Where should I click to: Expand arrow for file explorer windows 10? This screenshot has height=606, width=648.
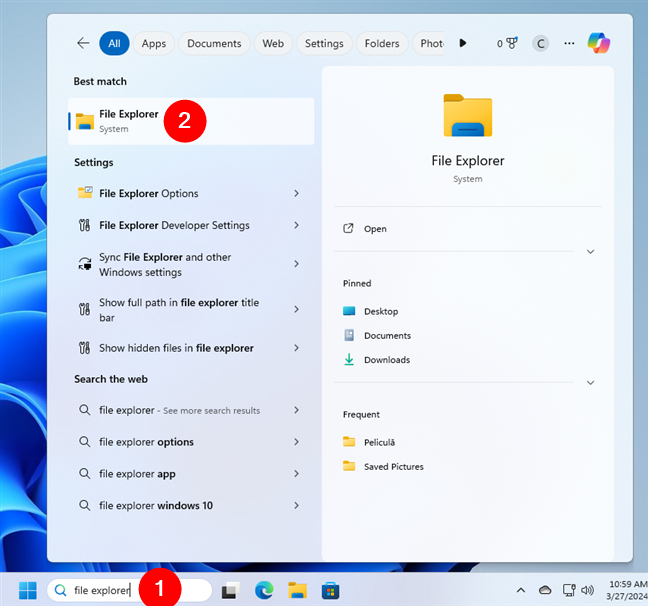[x=296, y=506]
